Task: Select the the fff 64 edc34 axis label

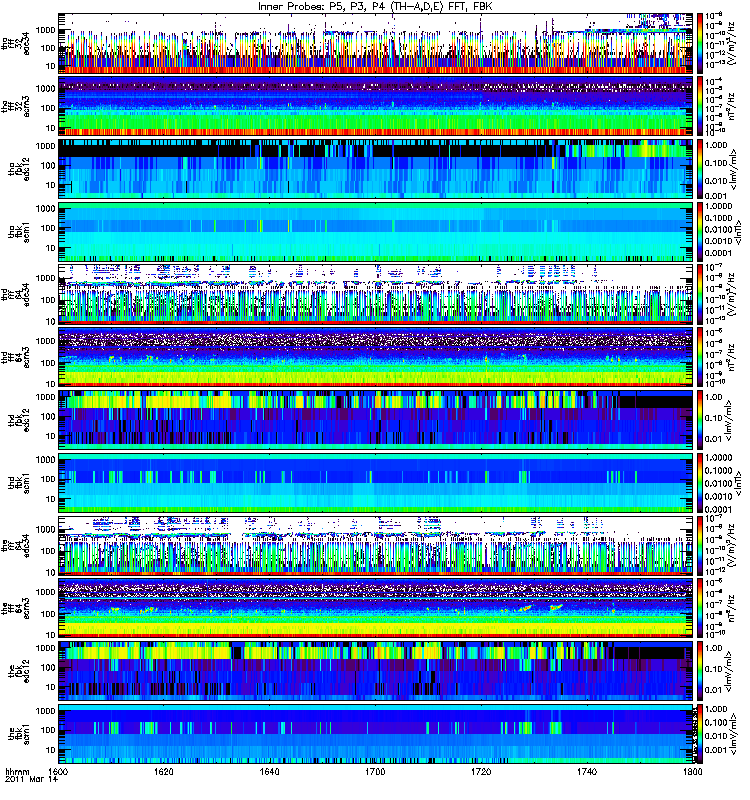Action: click(x=16, y=546)
